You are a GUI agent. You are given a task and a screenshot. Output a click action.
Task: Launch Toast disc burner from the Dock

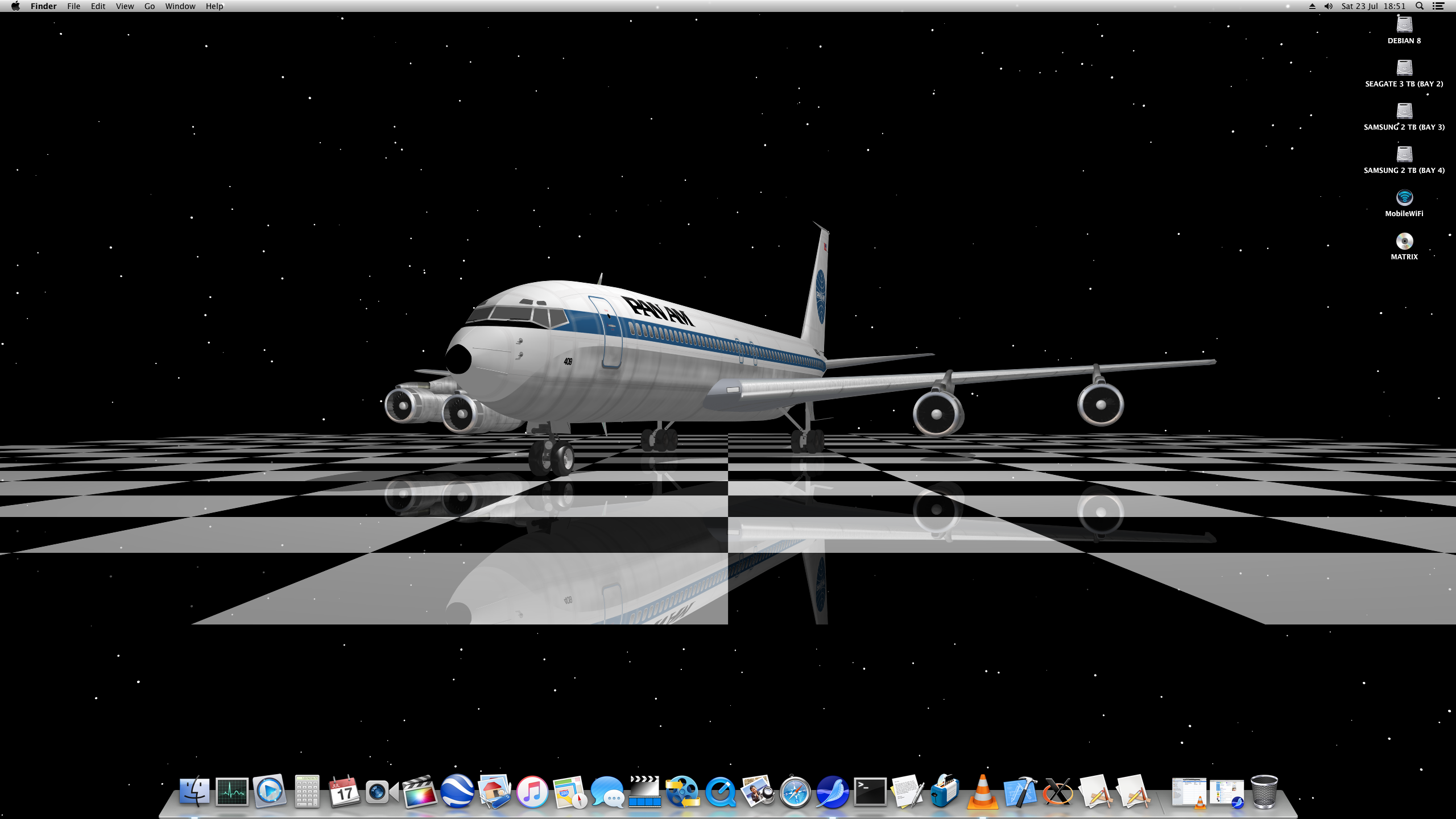click(x=945, y=791)
